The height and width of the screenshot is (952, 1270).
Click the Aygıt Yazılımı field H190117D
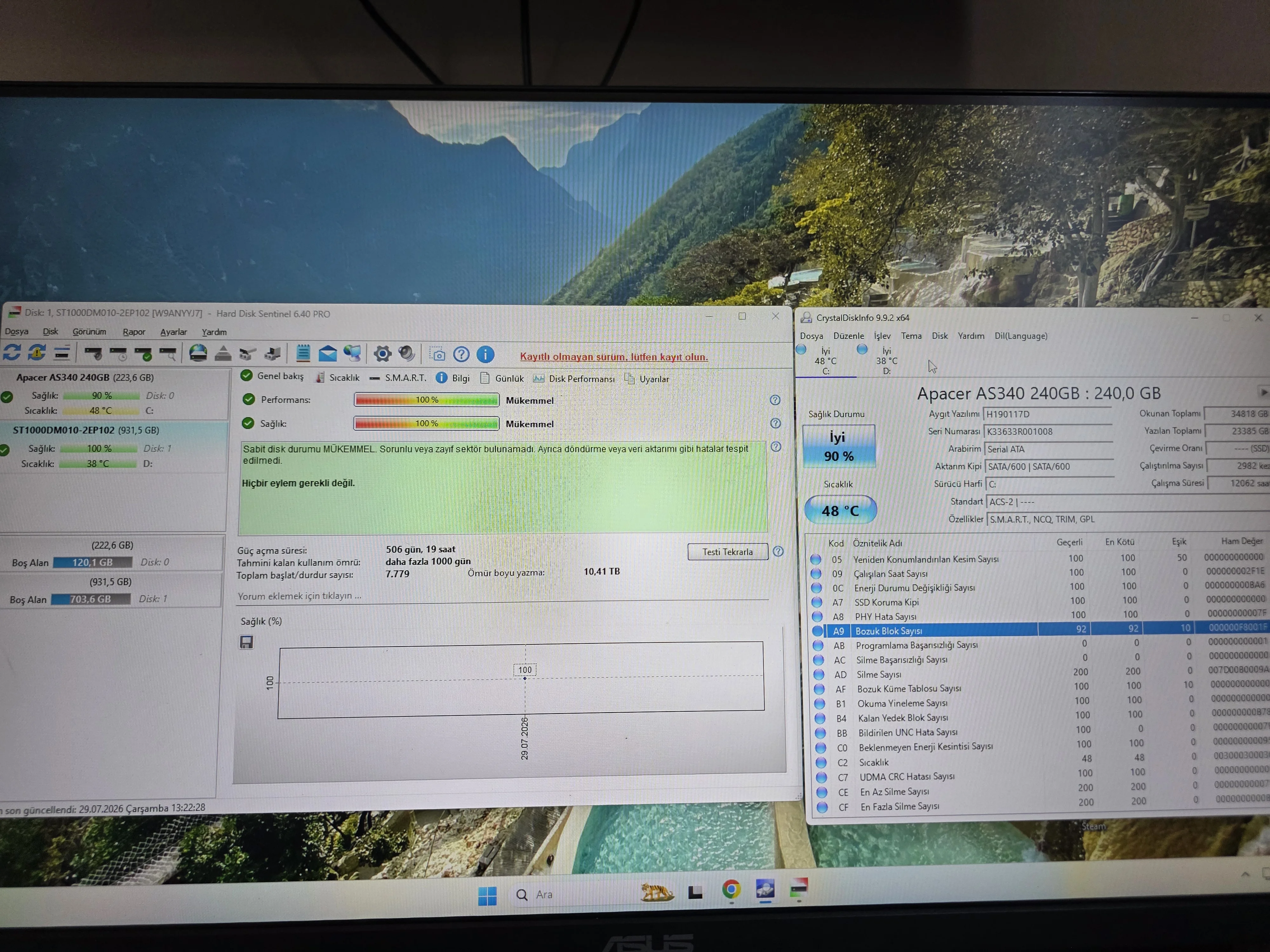tap(1048, 414)
